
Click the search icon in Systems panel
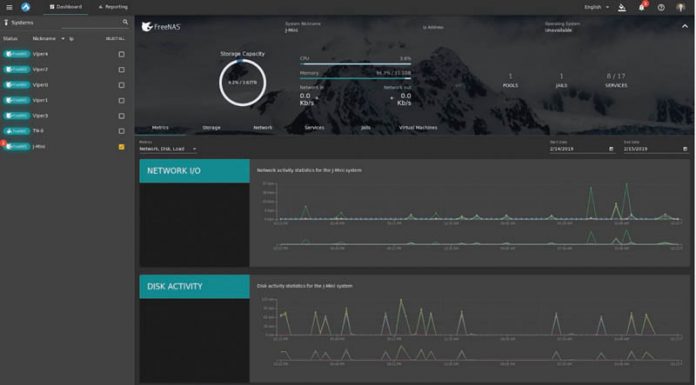click(125, 22)
